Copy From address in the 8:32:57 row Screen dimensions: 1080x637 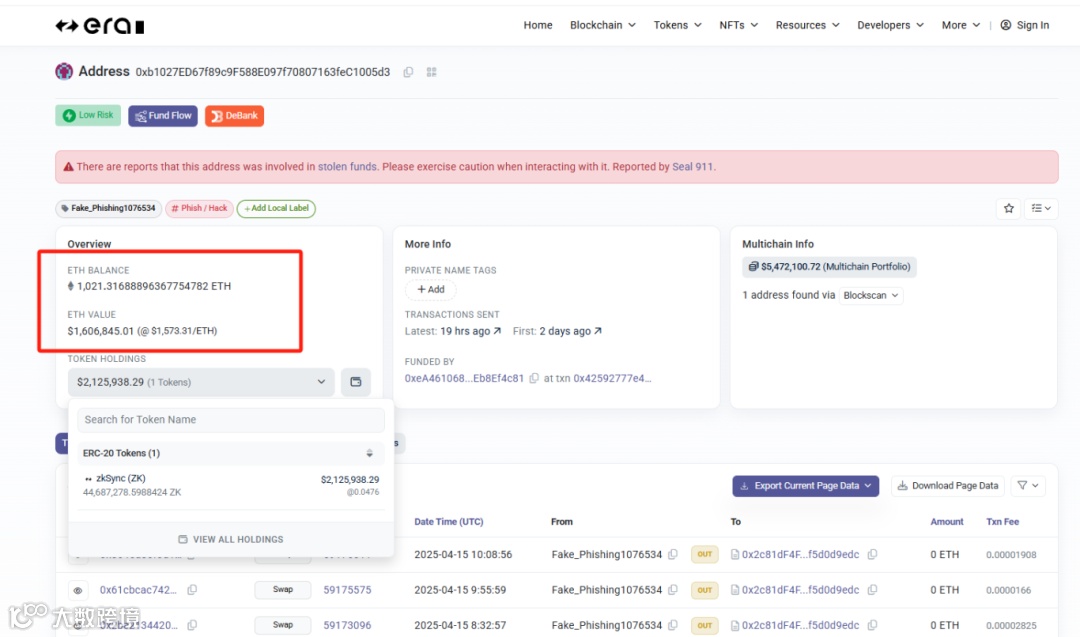point(673,625)
